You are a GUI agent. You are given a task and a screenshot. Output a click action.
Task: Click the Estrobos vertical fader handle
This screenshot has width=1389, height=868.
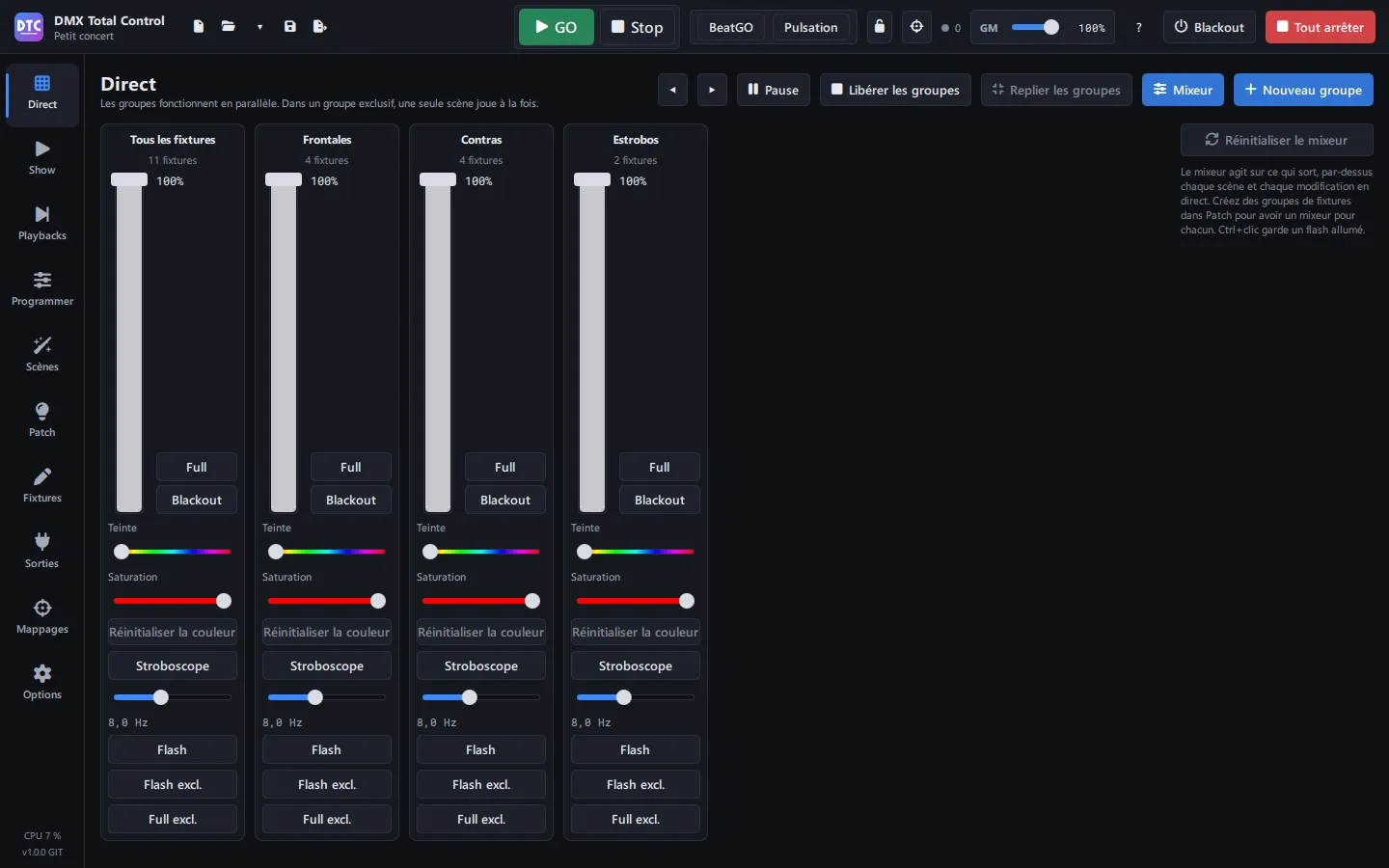592,179
